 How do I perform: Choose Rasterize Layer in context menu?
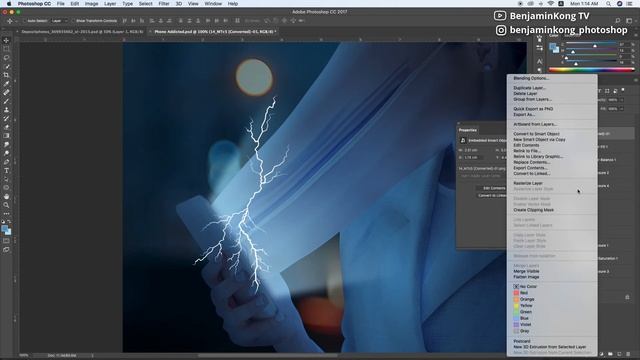(528, 183)
